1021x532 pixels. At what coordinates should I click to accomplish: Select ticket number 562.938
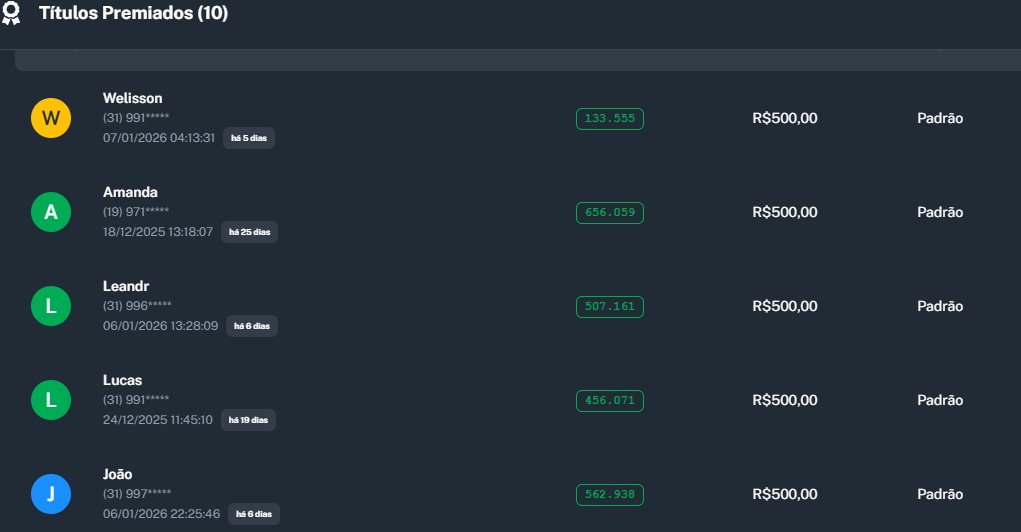[x=610, y=494]
